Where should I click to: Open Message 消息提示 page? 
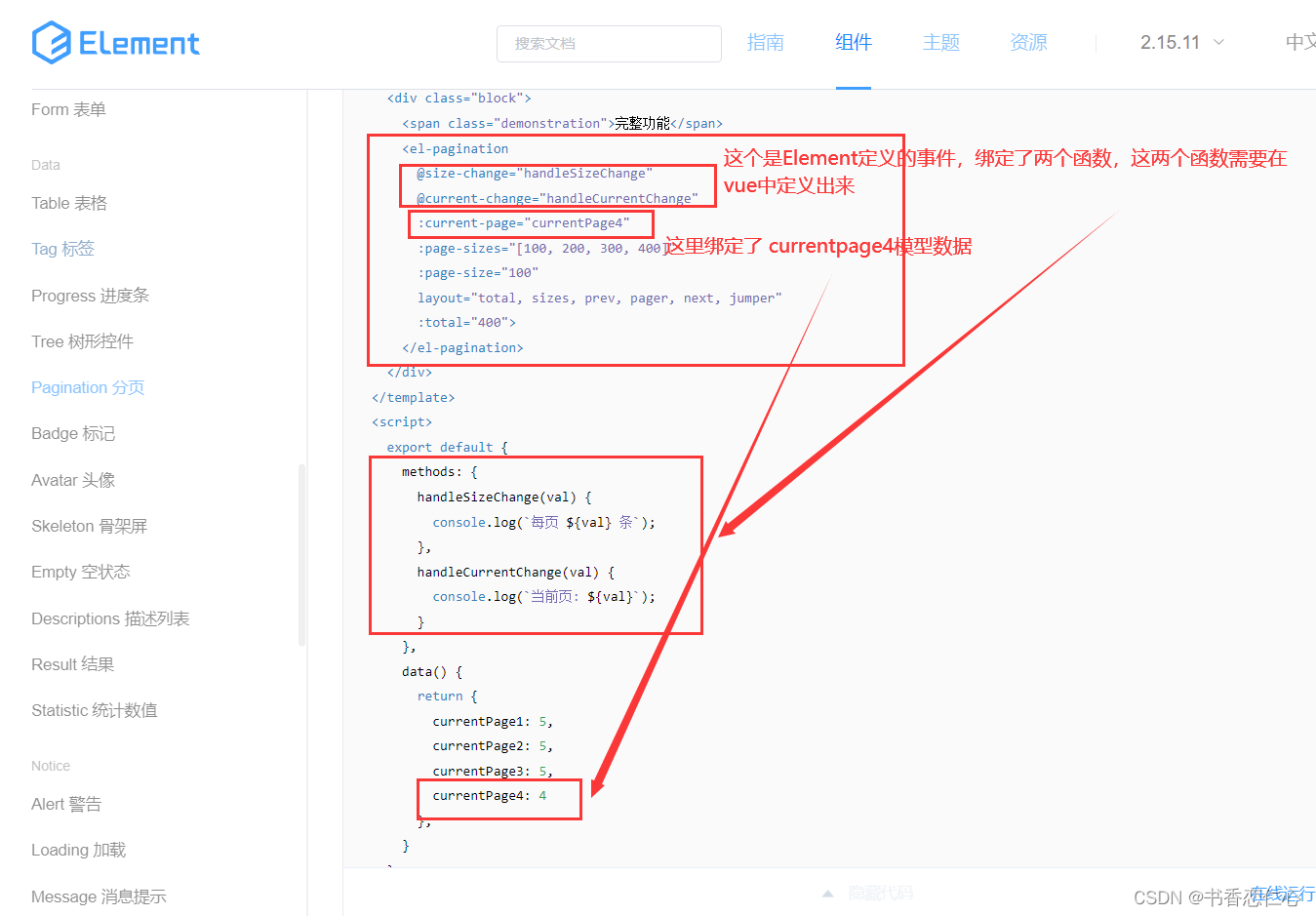pyautogui.click(x=99, y=896)
